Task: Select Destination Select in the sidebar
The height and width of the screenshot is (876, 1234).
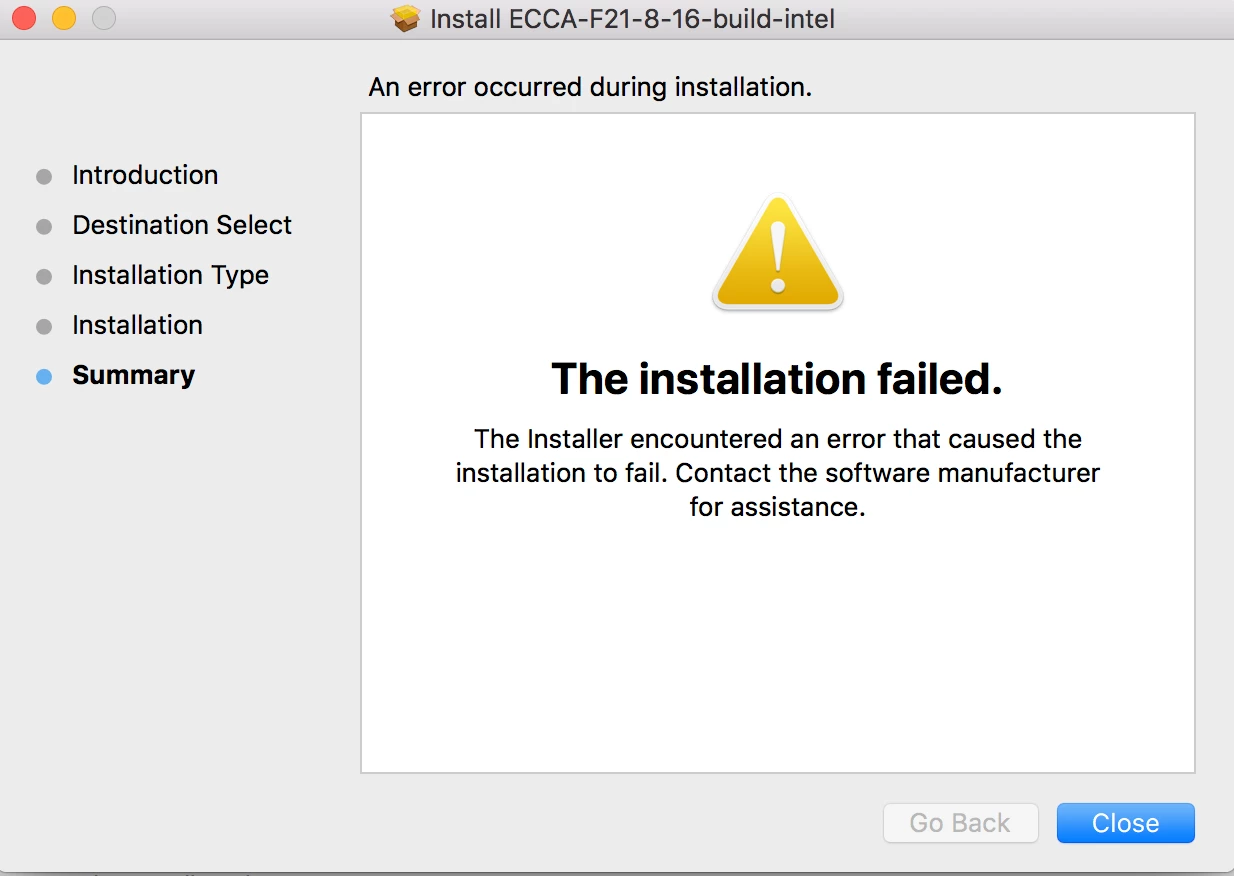Action: click(x=182, y=225)
